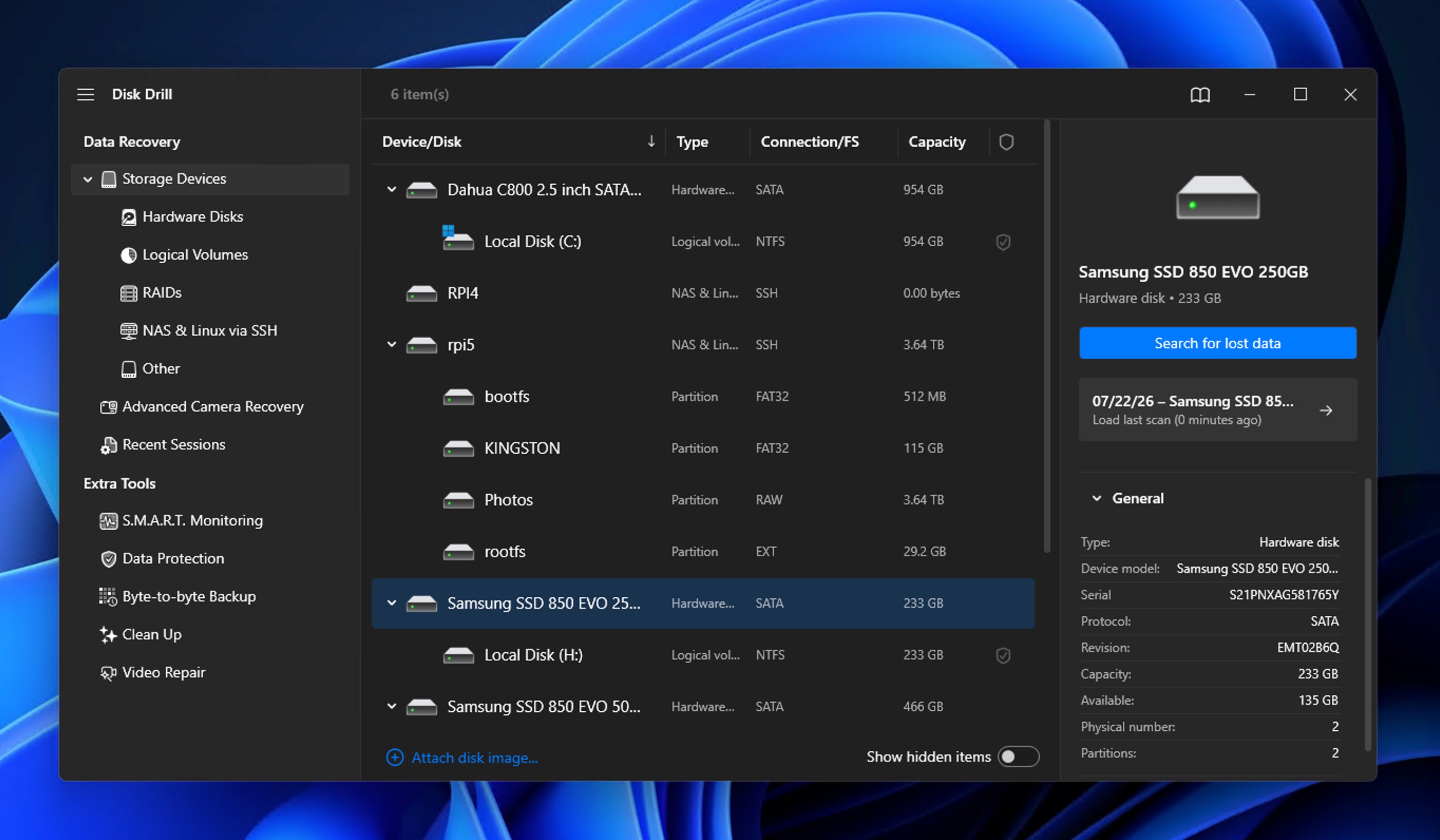Click the Attach disk image... link
1440x840 pixels.
[475, 758]
